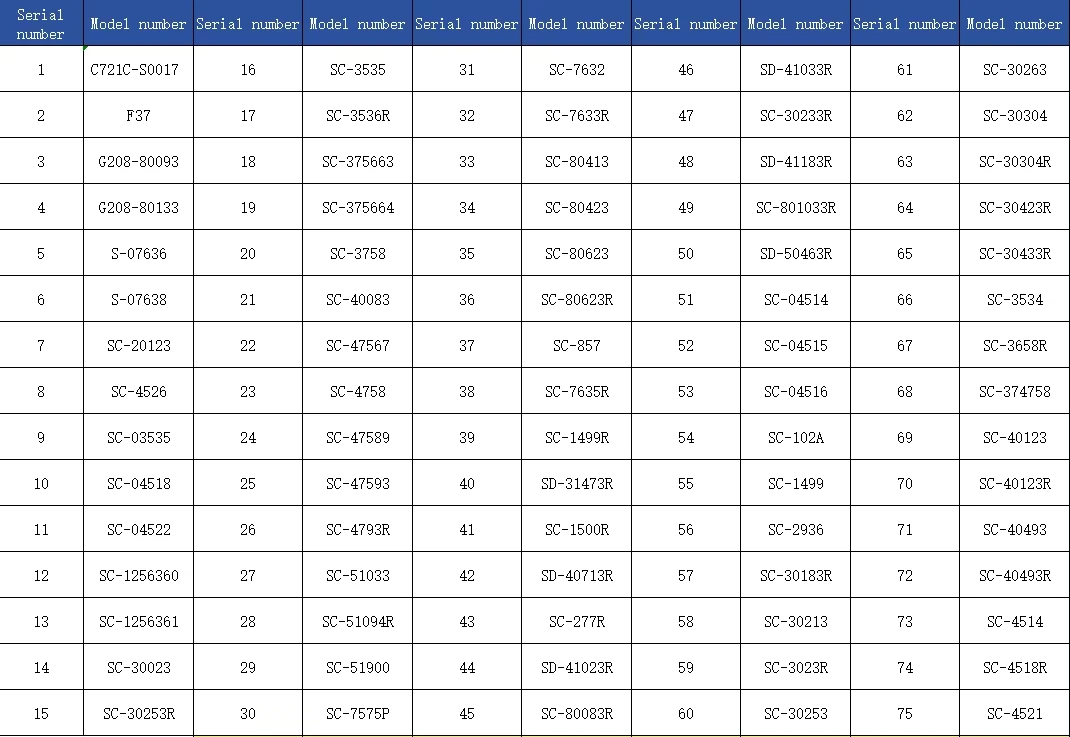Select model SC-4758

358,391
